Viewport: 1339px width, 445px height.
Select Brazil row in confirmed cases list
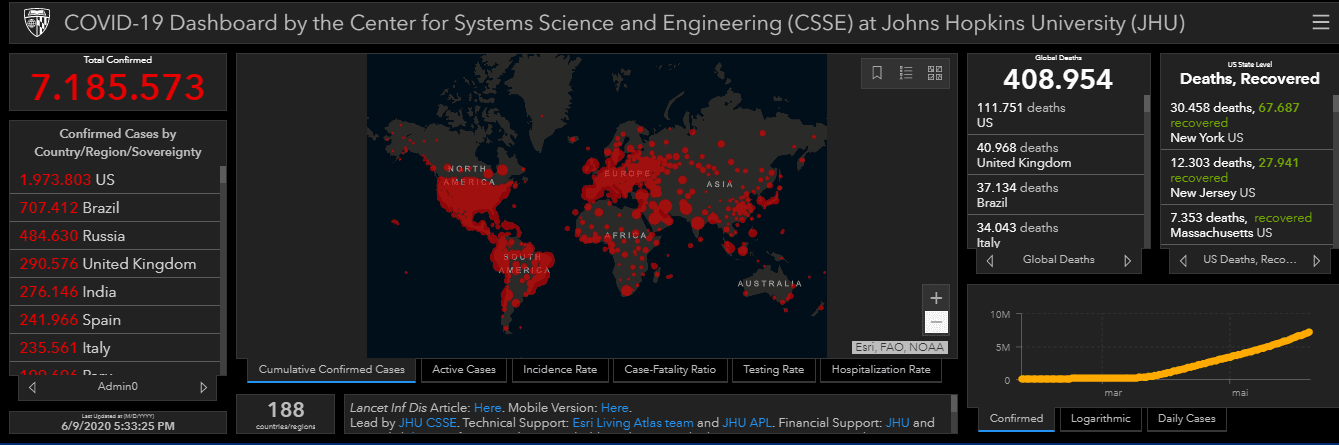click(115, 208)
